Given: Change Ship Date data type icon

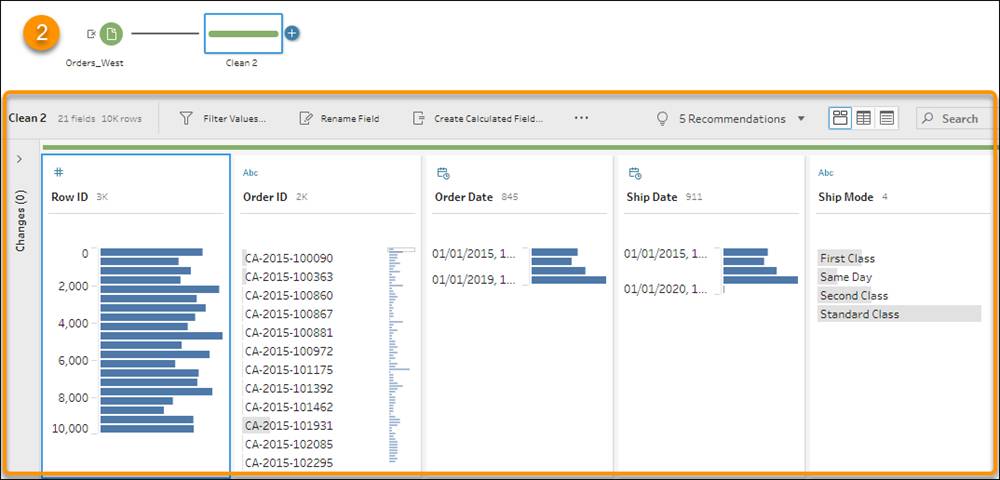Looking at the screenshot, I should click(635, 173).
